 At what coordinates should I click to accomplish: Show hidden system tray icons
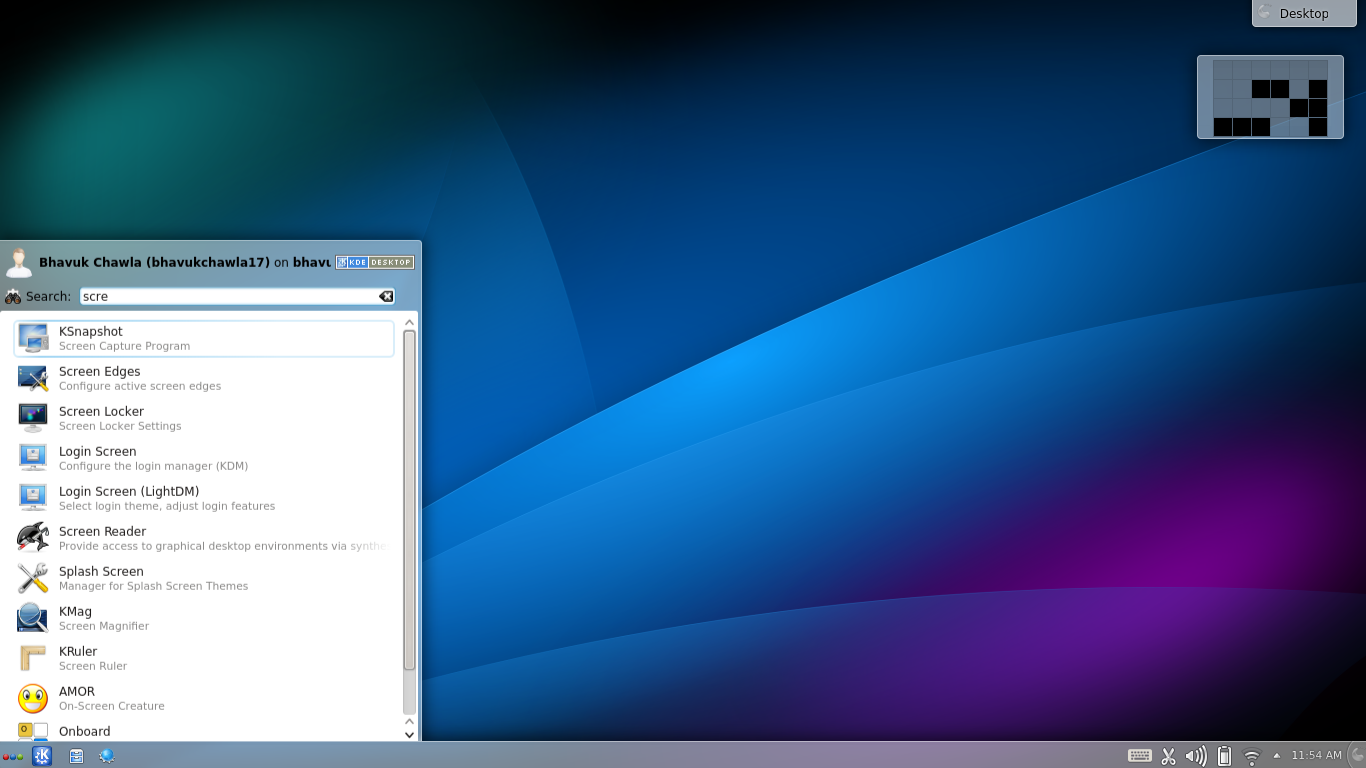pos(1276,756)
